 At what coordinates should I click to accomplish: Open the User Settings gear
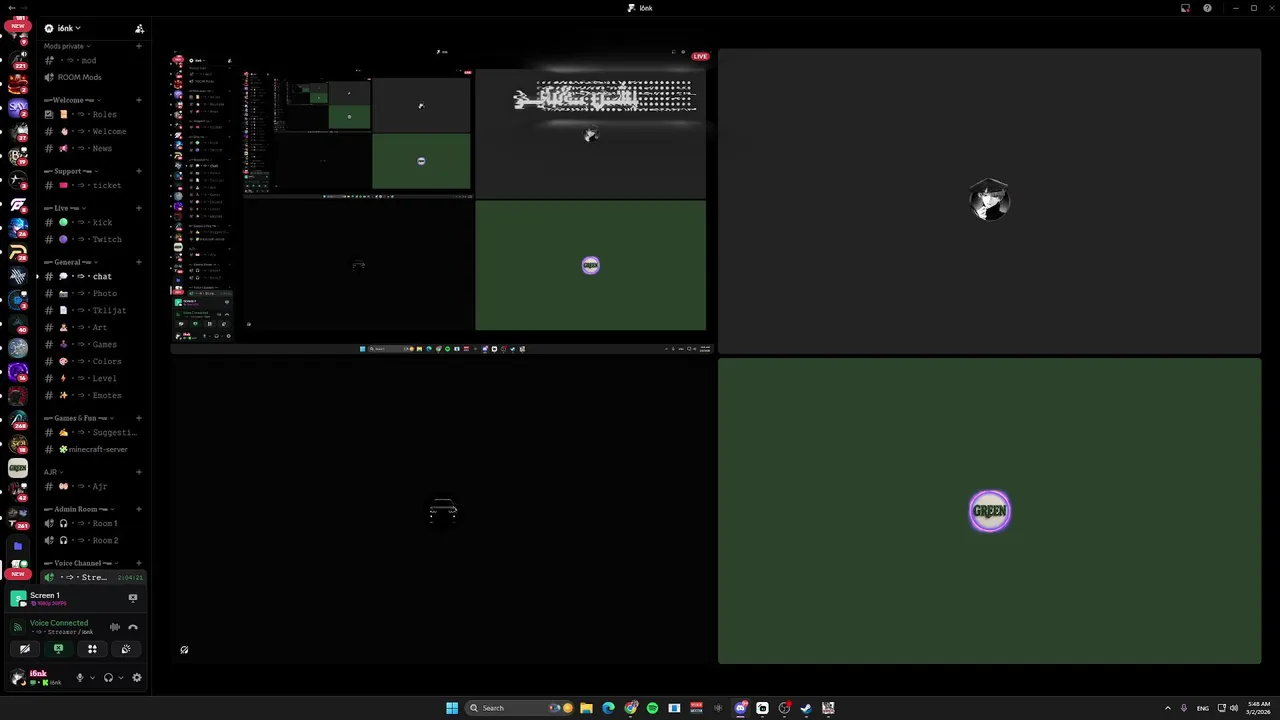coord(137,677)
